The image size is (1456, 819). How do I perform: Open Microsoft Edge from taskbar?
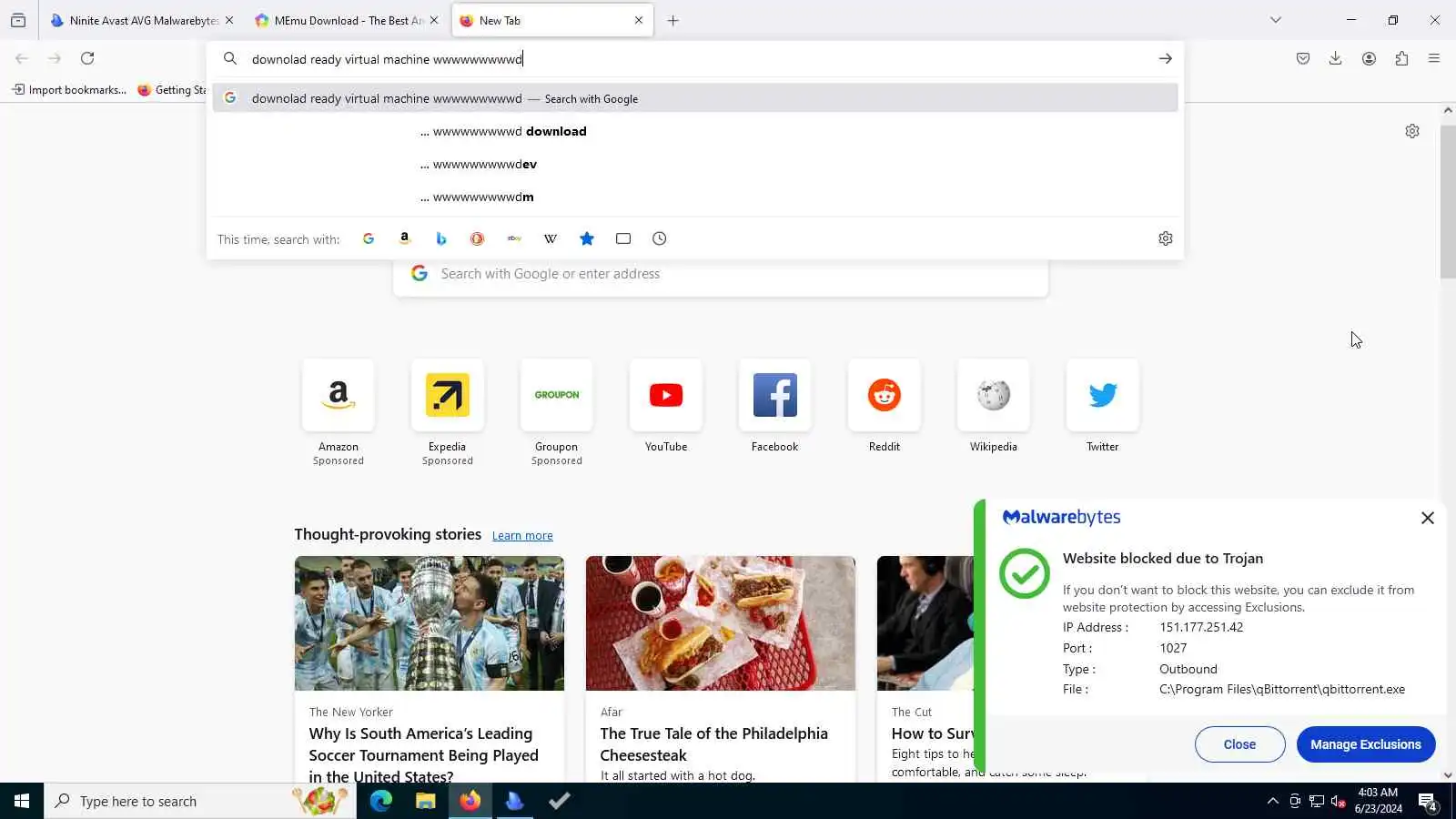coord(380,801)
